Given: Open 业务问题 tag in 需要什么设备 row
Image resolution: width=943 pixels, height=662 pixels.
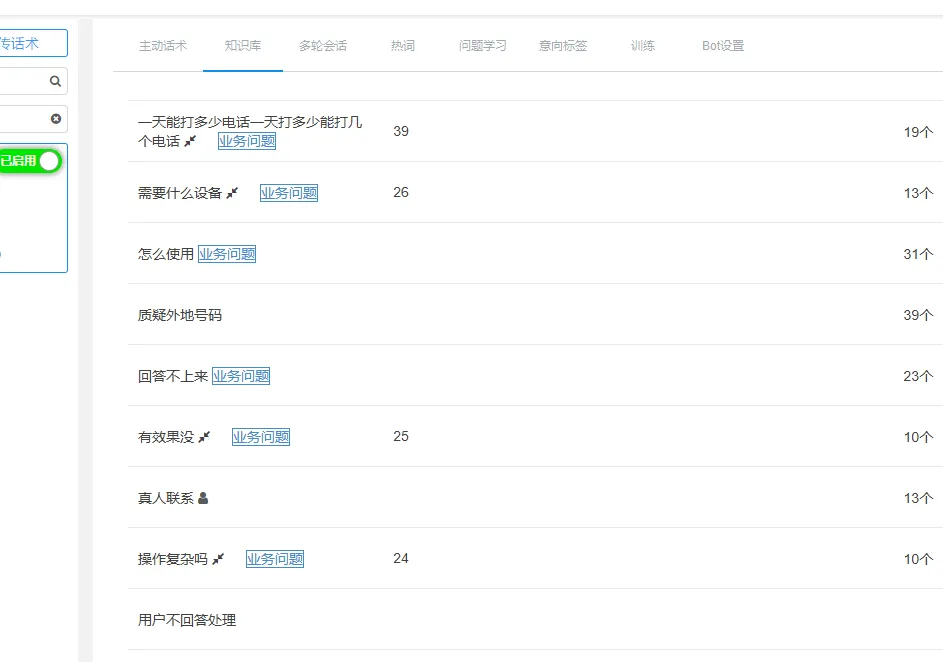Looking at the screenshot, I should (289, 193).
